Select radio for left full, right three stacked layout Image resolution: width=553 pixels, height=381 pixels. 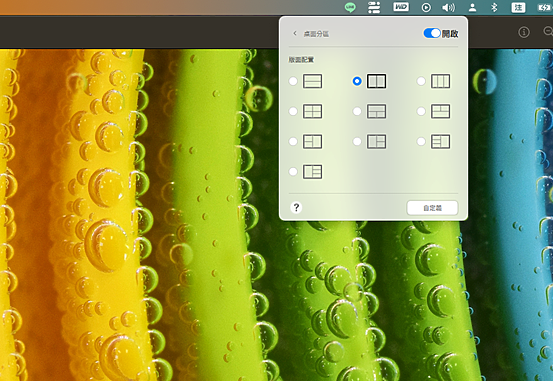tap(293, 172)
